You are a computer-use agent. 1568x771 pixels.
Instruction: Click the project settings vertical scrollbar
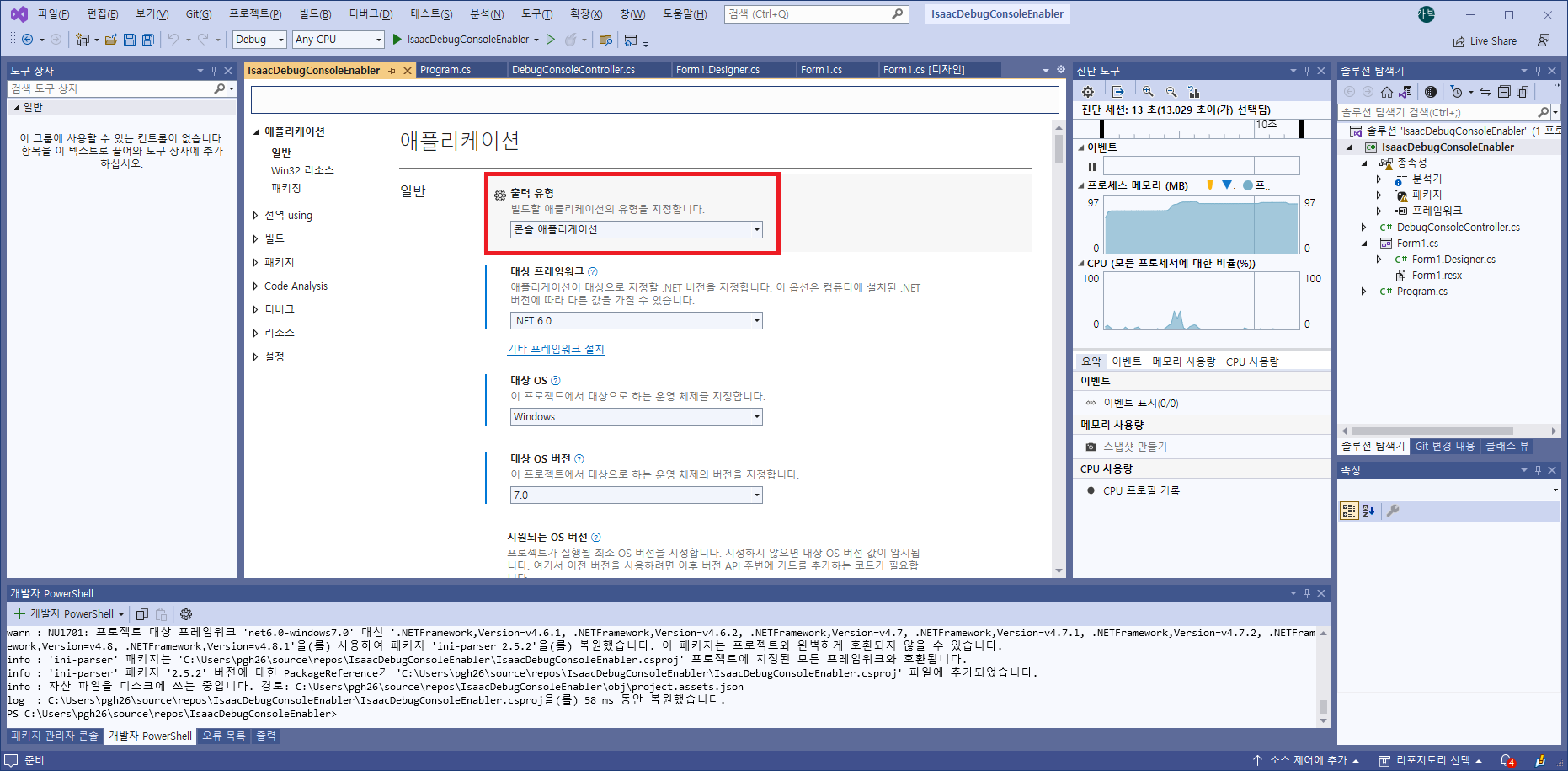point(1059,349)
